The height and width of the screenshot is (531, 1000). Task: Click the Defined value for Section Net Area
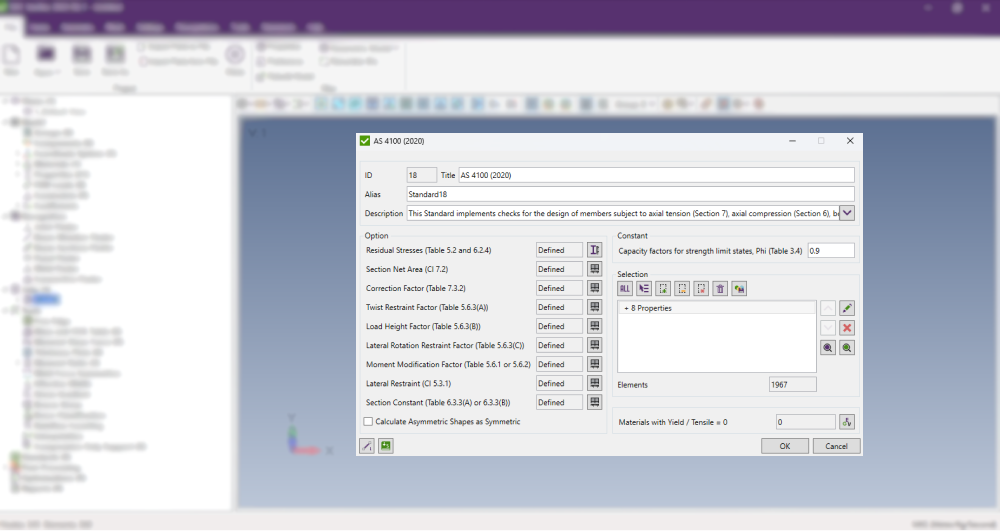pyautogui.click(x=559, y=269)
